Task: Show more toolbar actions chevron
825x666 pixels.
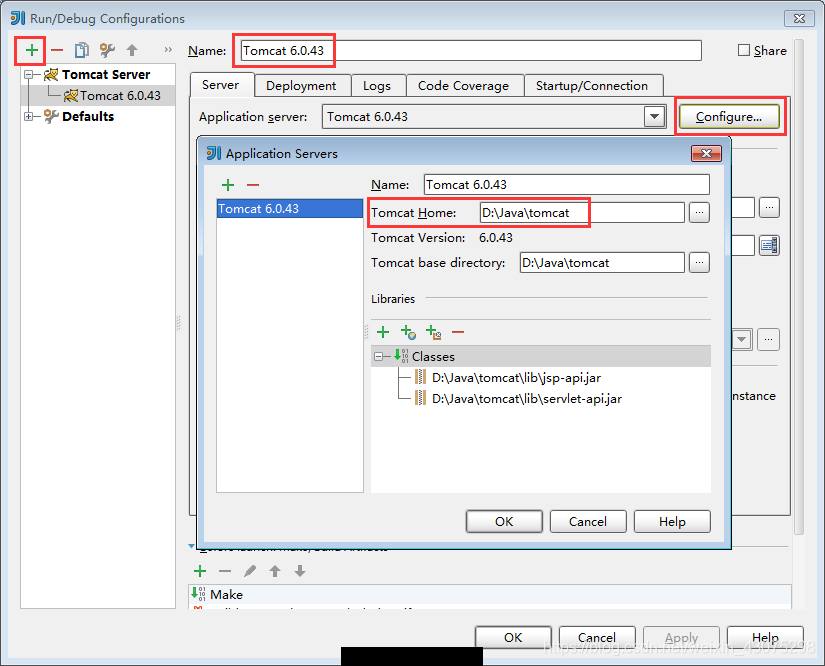Action: [x=168, y=49]
